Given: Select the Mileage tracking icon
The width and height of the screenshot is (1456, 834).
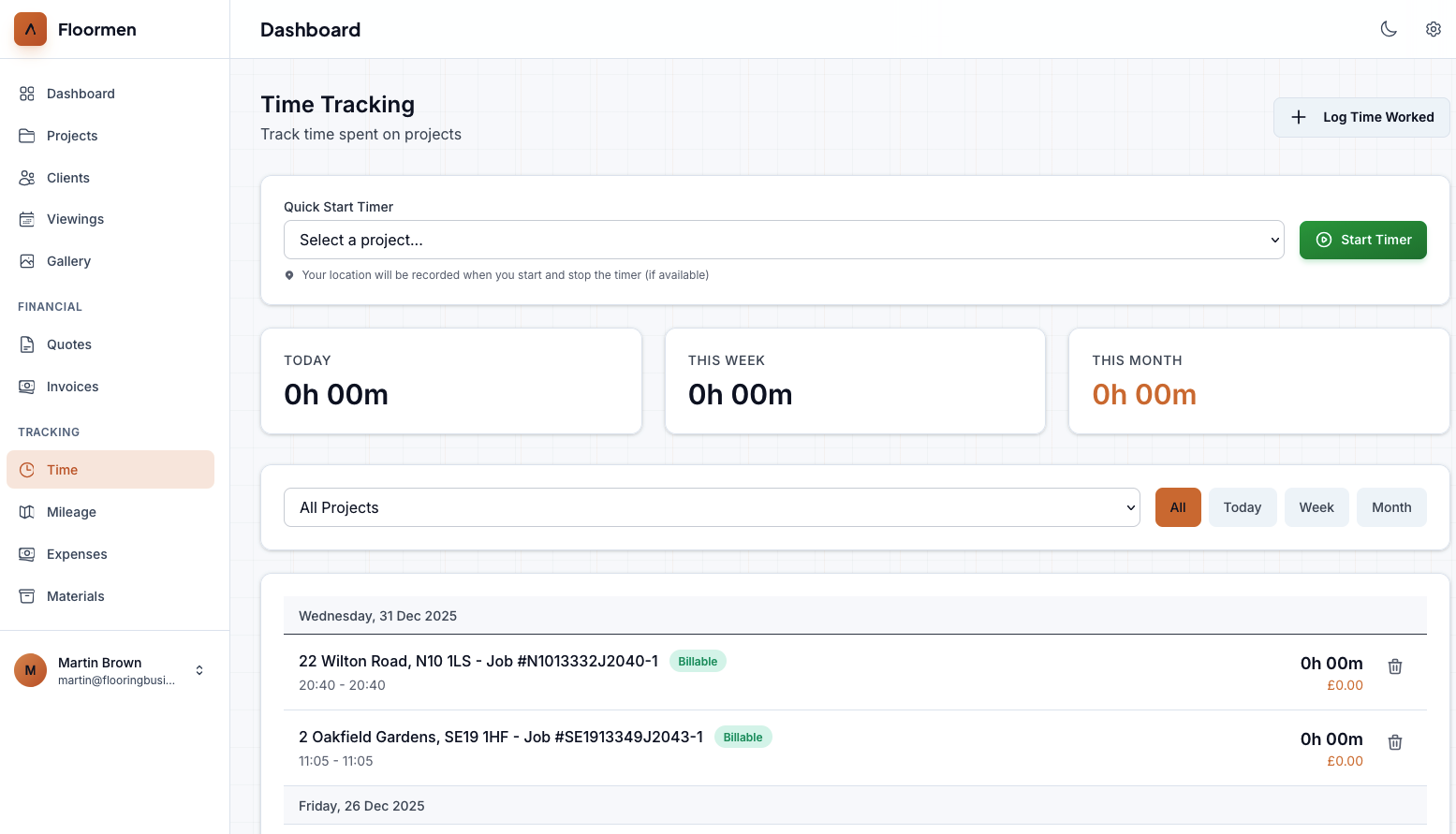Looking at the screenshot, I should click(29, 512).
